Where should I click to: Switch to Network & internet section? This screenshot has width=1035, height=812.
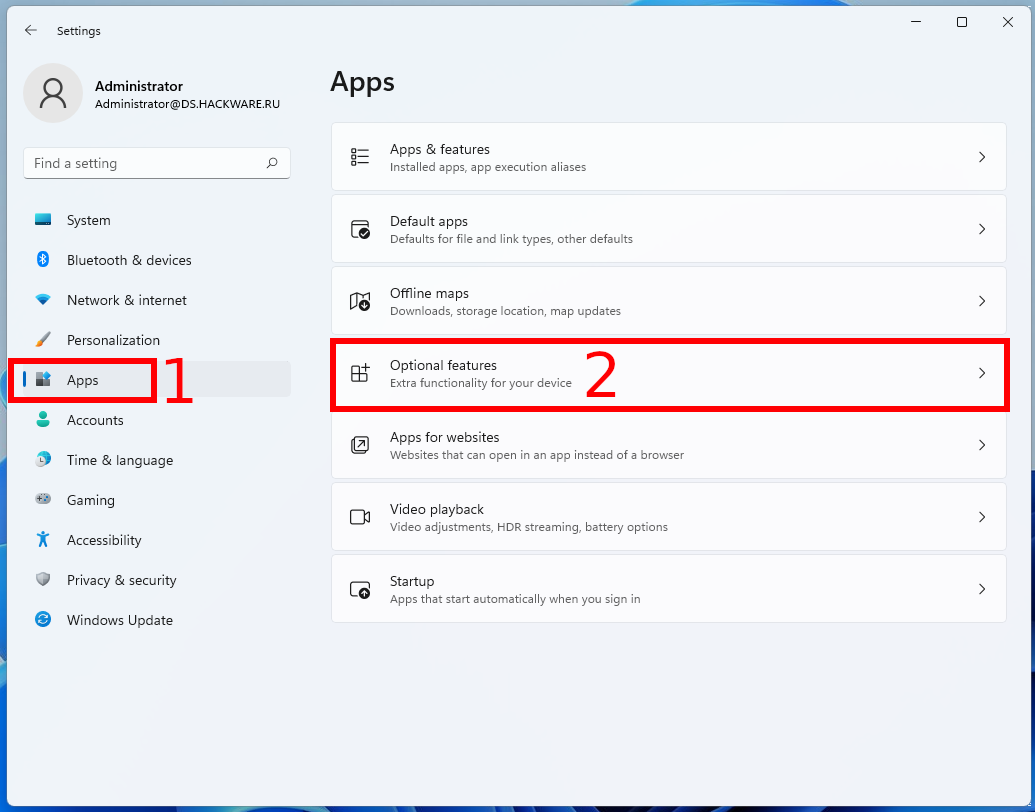point(126,300)
